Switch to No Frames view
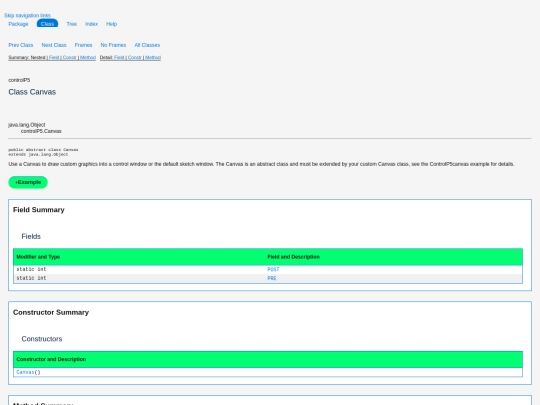 pyautogui.click(x=113, y=45)
